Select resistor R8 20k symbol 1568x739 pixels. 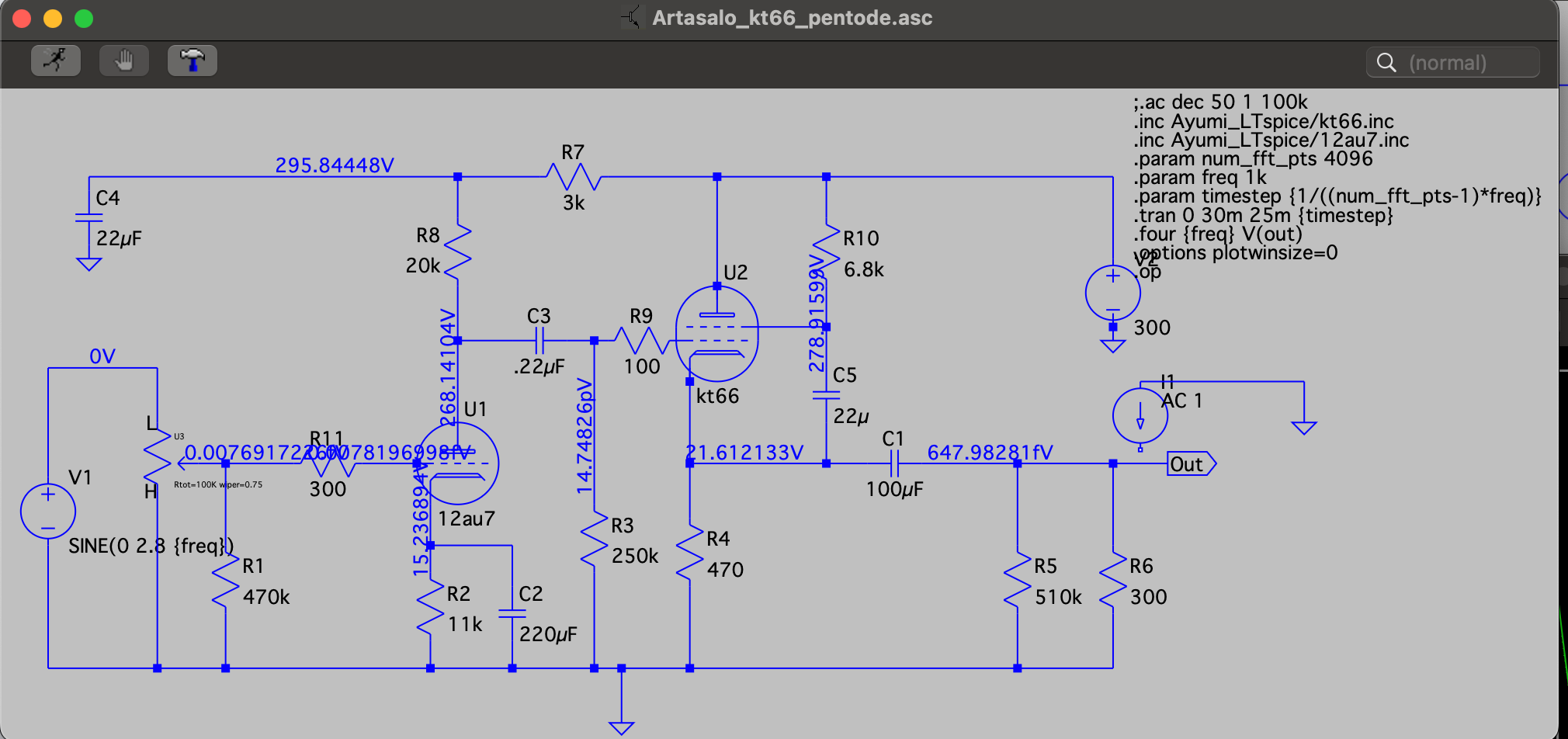[458, 251]
